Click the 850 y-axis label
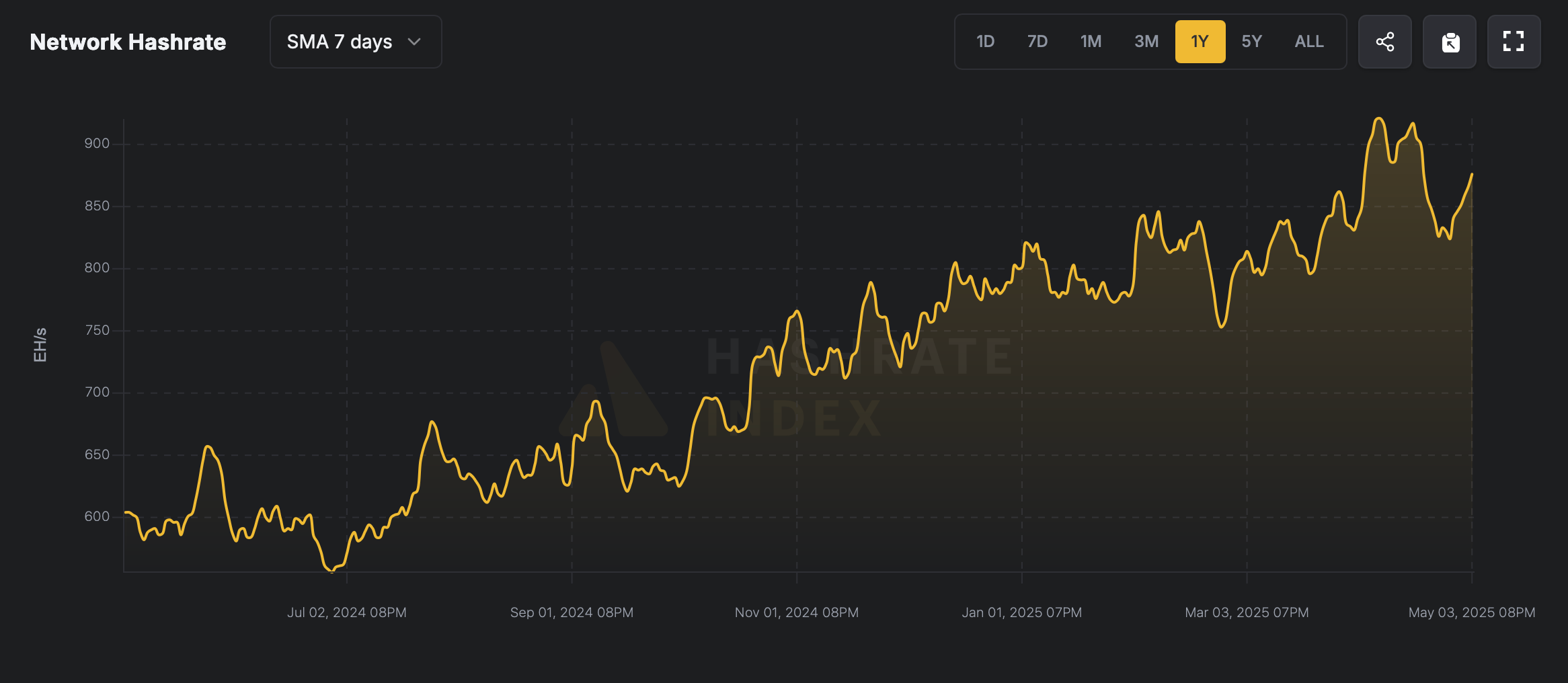Viewport: 1568px width, 683px height. click(x=97, y=206)
